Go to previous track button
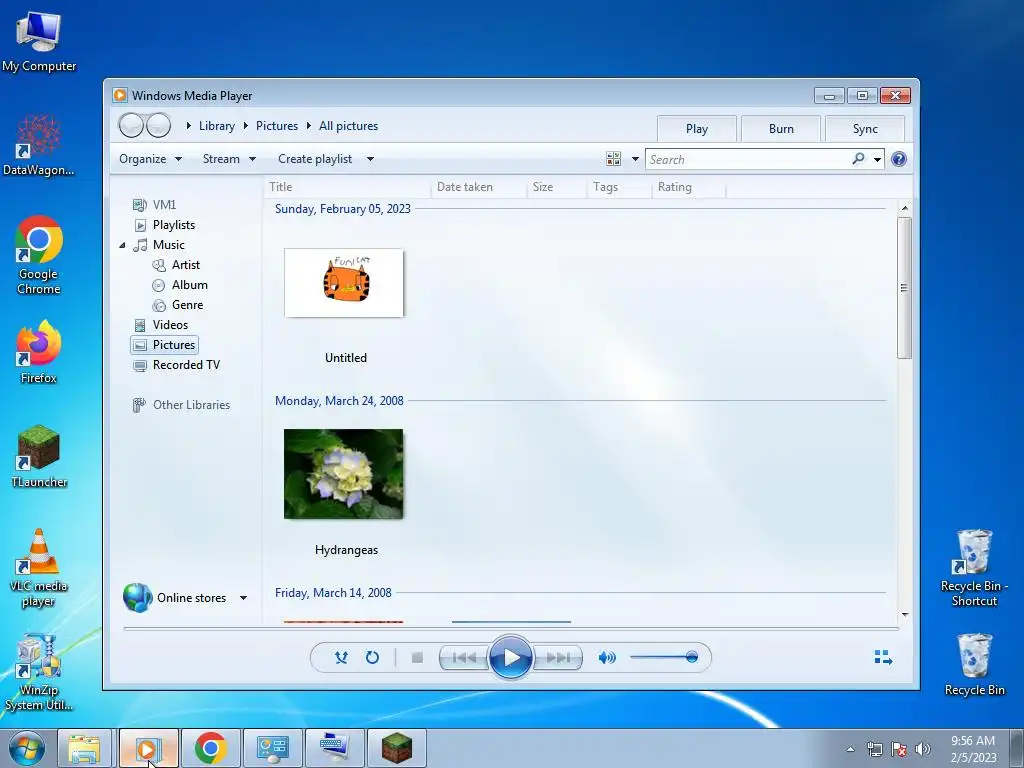1024x768 pixels. (x=464, y=658)
